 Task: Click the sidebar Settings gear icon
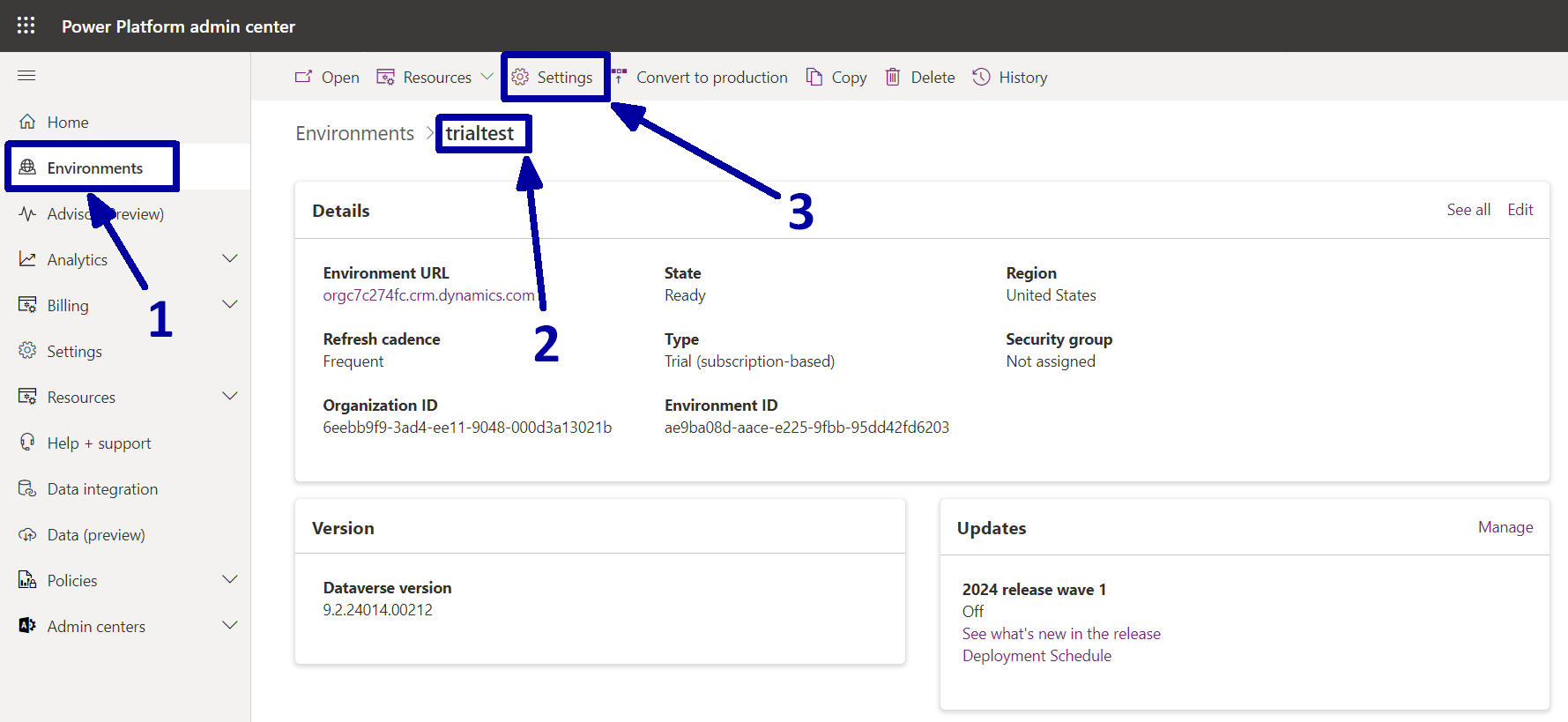pyautogui.click(x=28, y=351)
